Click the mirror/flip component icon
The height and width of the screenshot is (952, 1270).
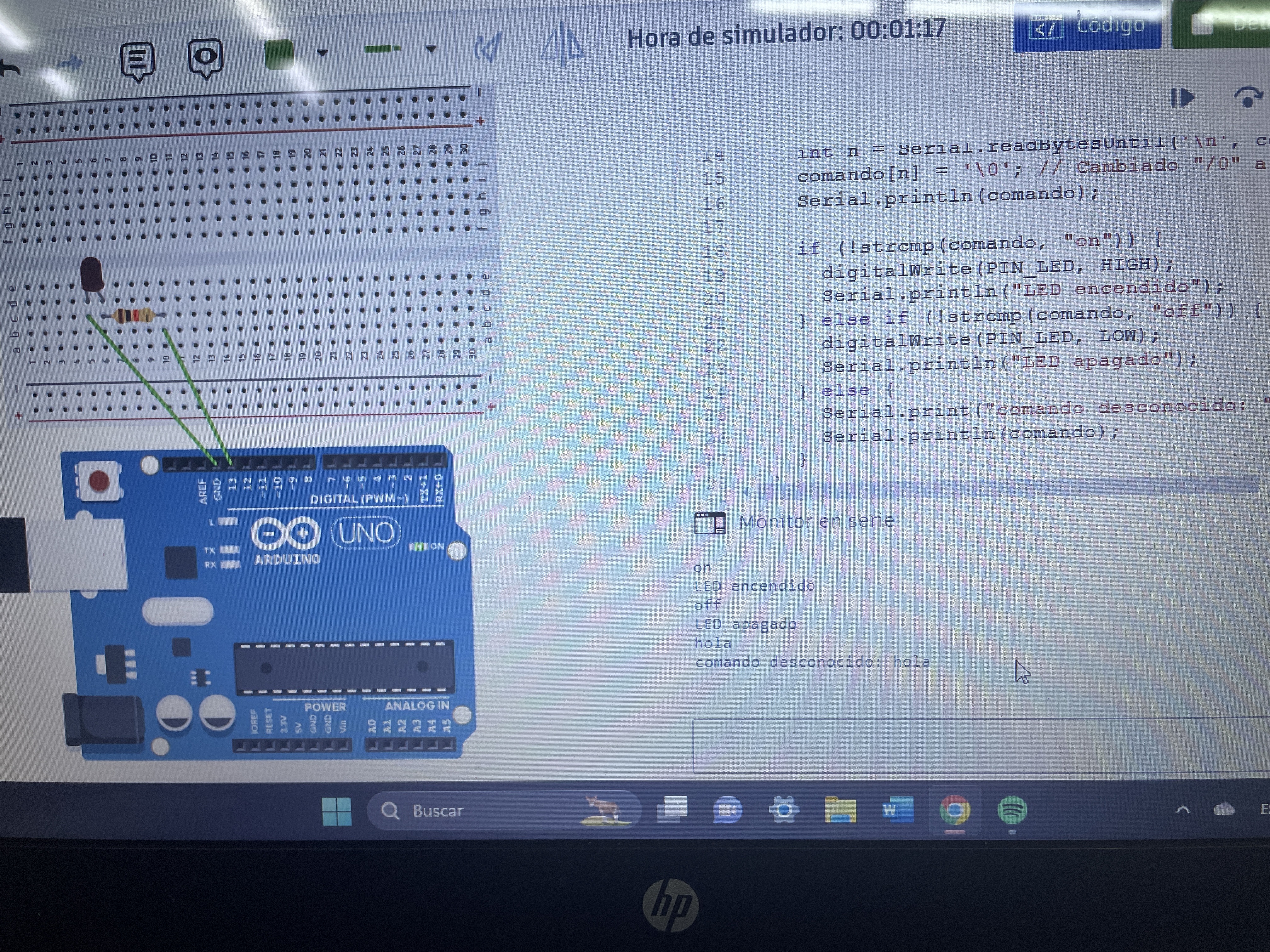click(563, 44)
